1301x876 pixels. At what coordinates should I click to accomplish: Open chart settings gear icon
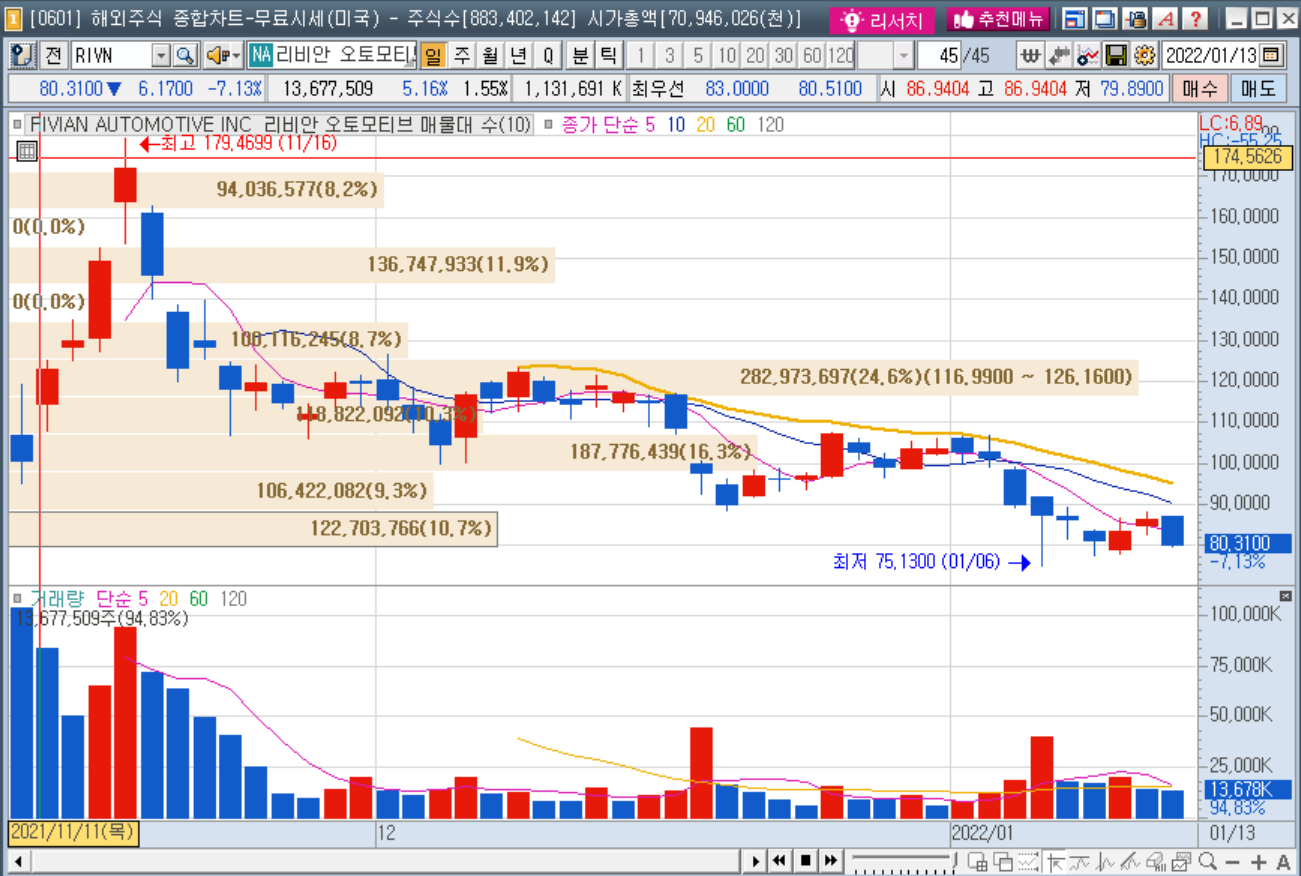coord(1145,55)
